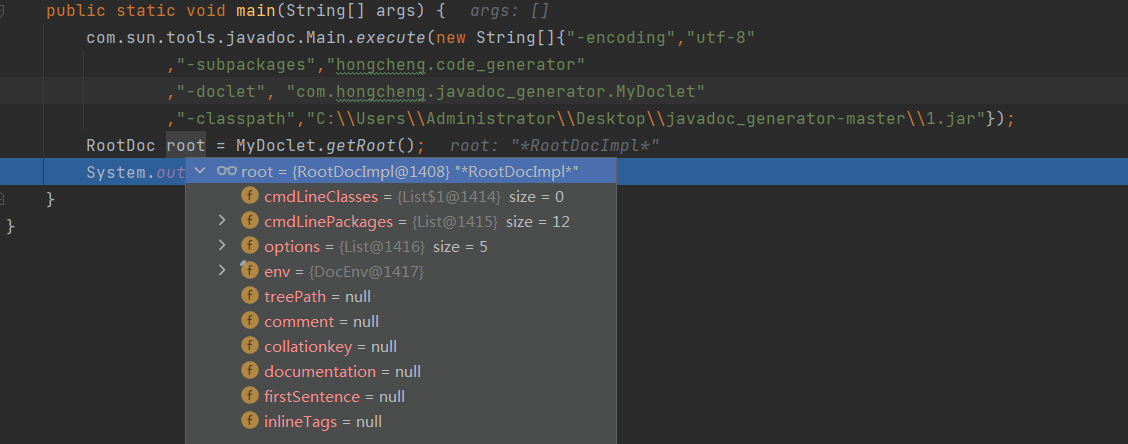Screen dimensions: 1128x444
Task: Collapse the root variable node
Action: coord(201,171)
